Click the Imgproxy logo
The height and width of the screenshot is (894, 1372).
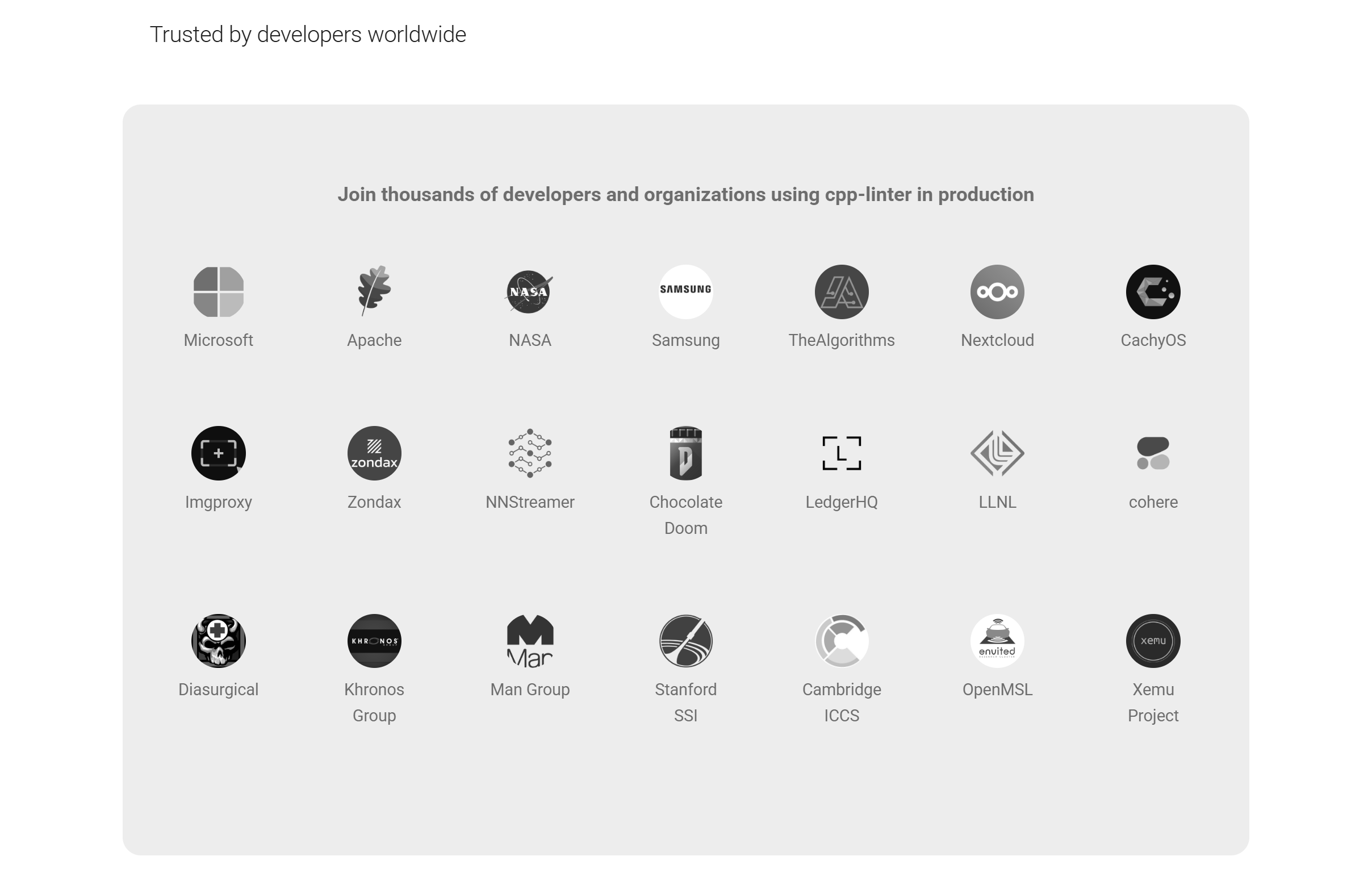218,453
